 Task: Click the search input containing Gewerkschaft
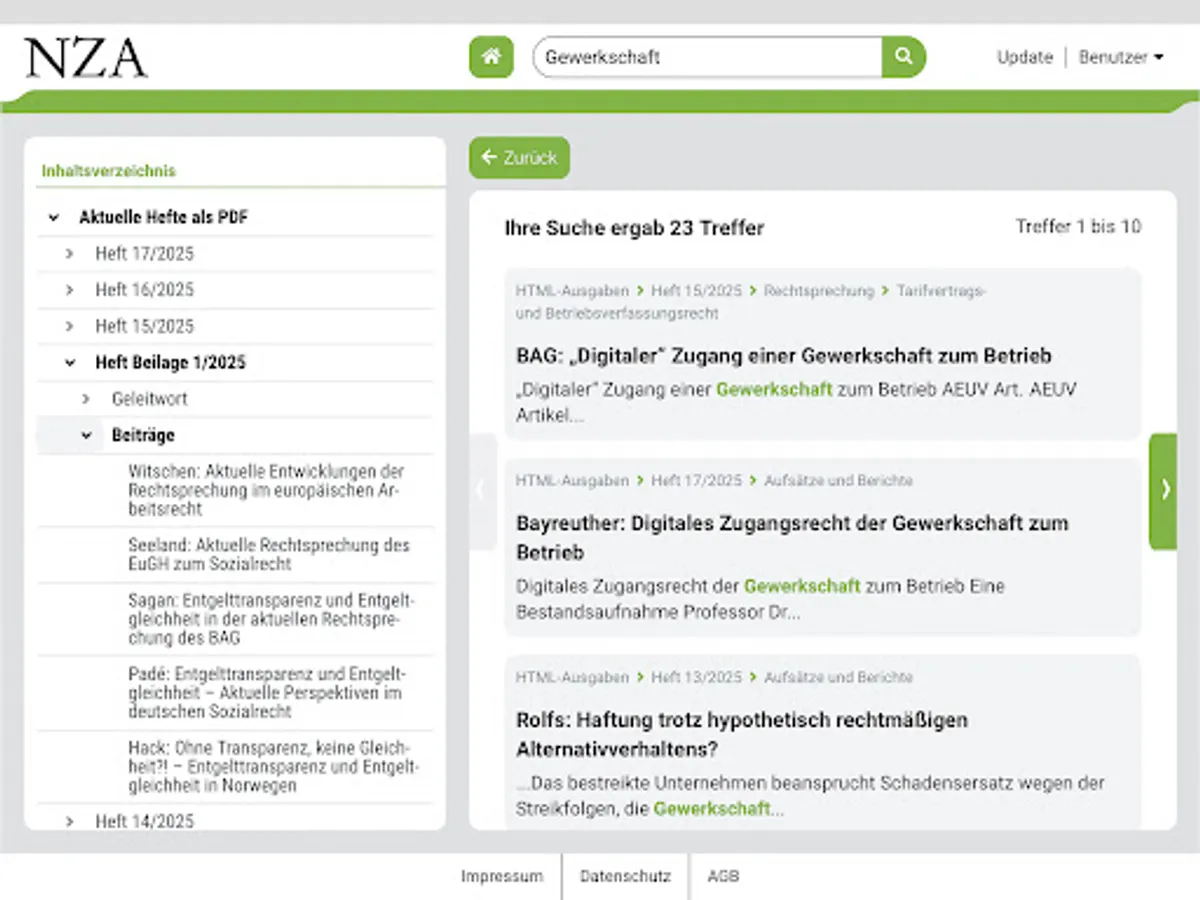pyautogui.click(x=700, y=57)
